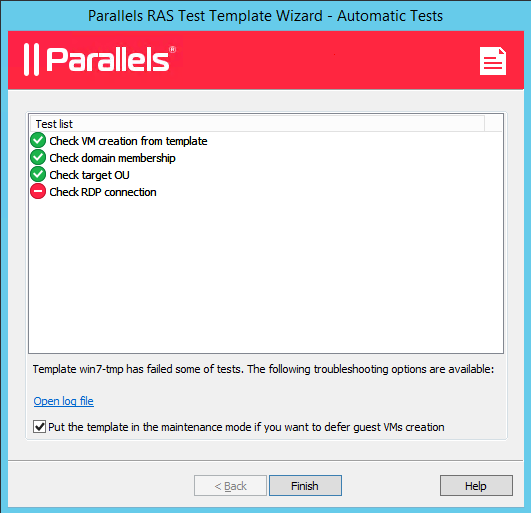The image size is (531, 513).
Task: Click the green check icon for VM creation
Action: click(38, 141)
